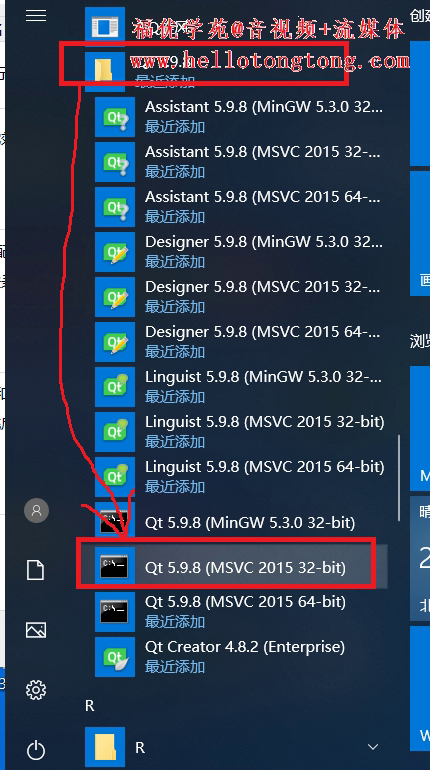The image size is (430, 770).
Task: Open Windows Settings gear
Action: click(36, 690)
